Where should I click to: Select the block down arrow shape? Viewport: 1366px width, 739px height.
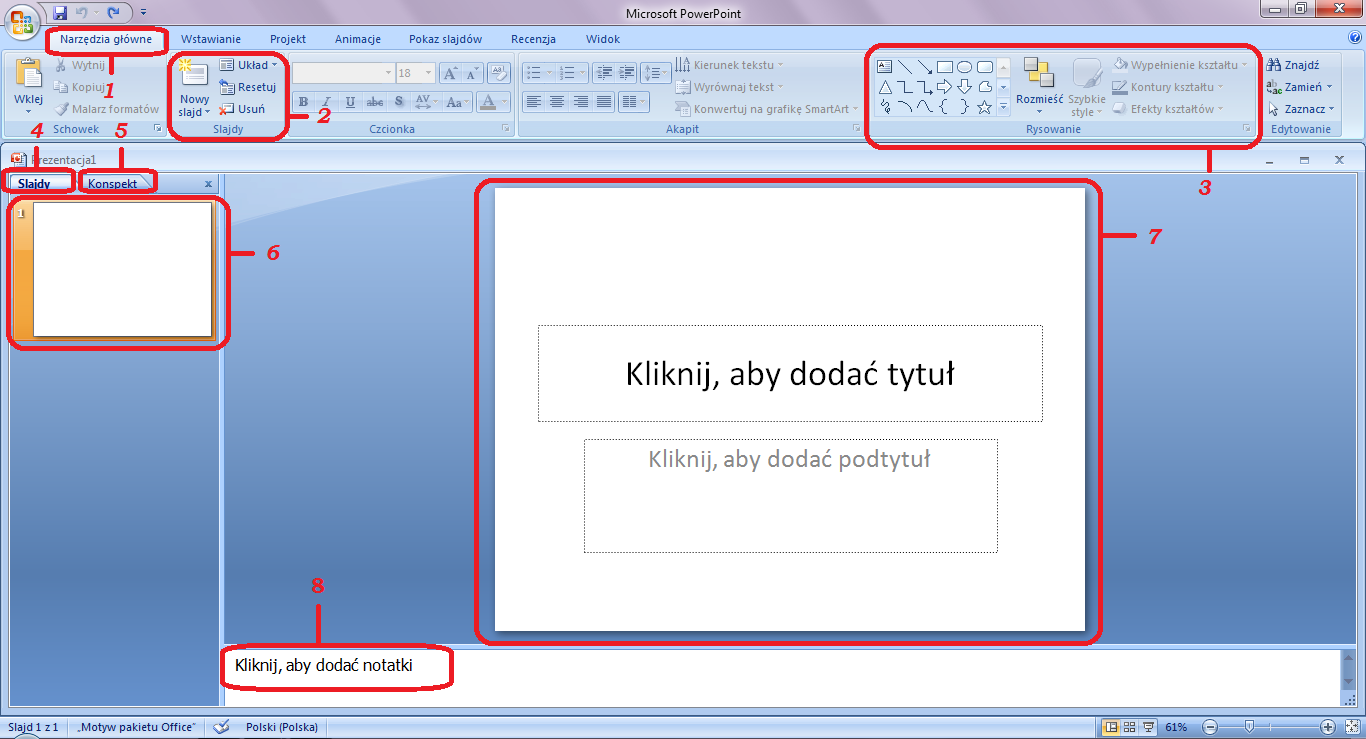click(x=965, y=87)
